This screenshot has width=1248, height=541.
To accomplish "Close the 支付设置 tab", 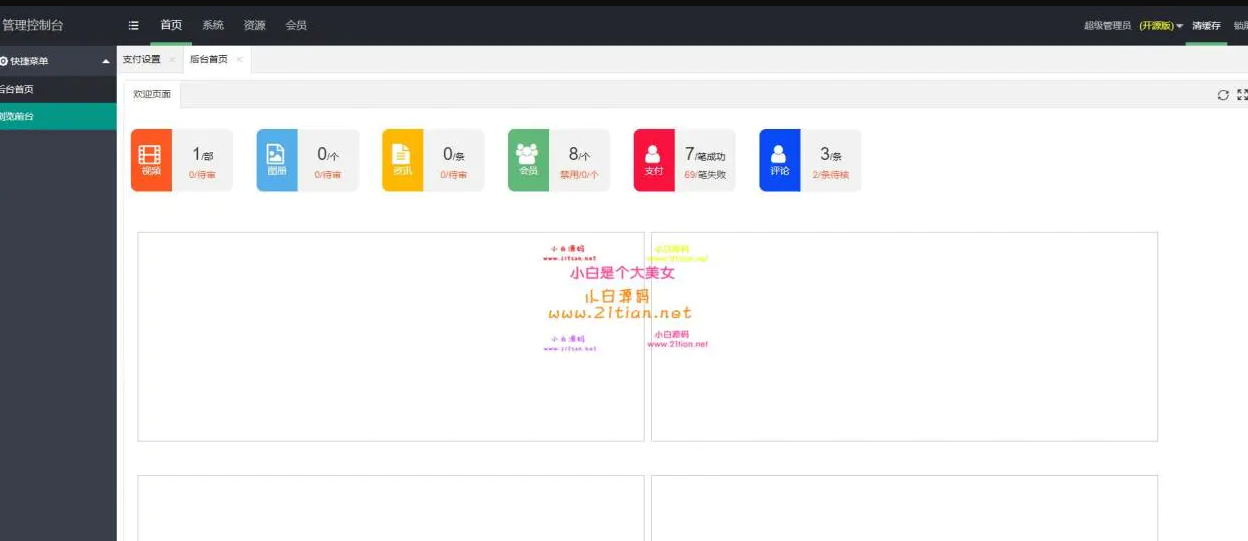I will (x=172, y=60).
